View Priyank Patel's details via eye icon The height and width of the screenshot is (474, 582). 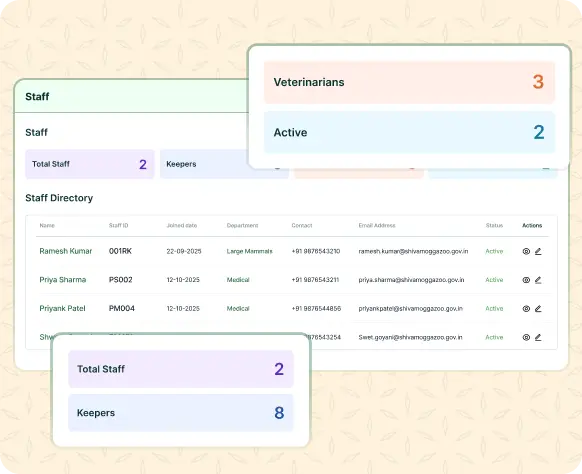pos(526,308)
